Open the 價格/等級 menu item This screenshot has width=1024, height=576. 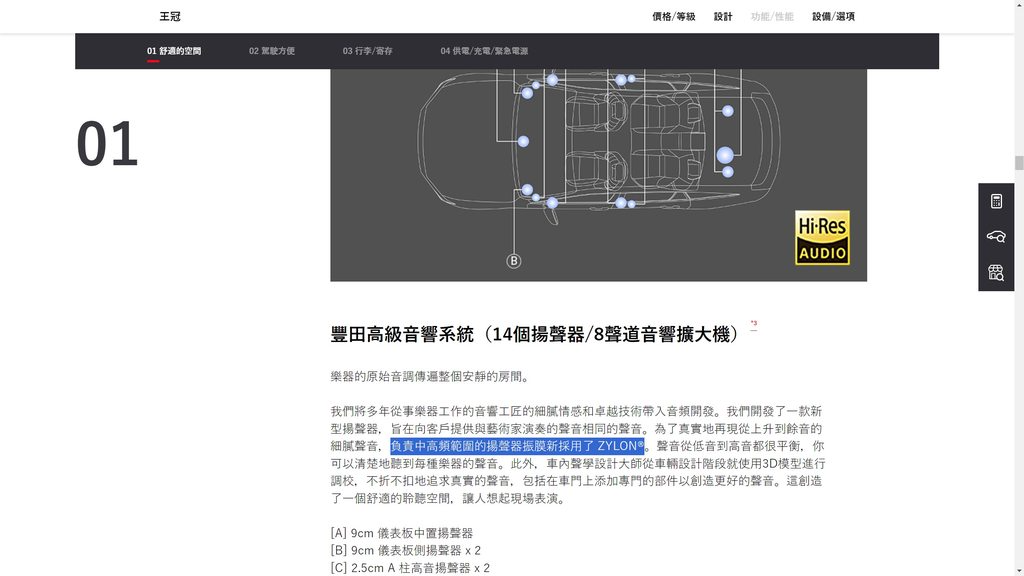point(673,16)
